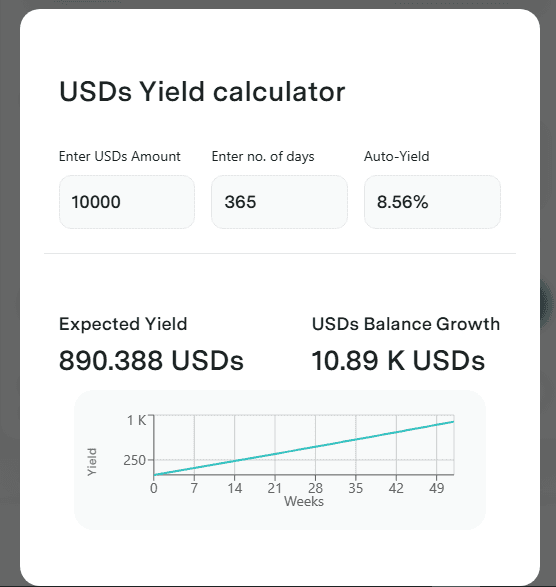Select the 890.388 USDs value
This screenshot has width=556, height=587.
[151, 361]
